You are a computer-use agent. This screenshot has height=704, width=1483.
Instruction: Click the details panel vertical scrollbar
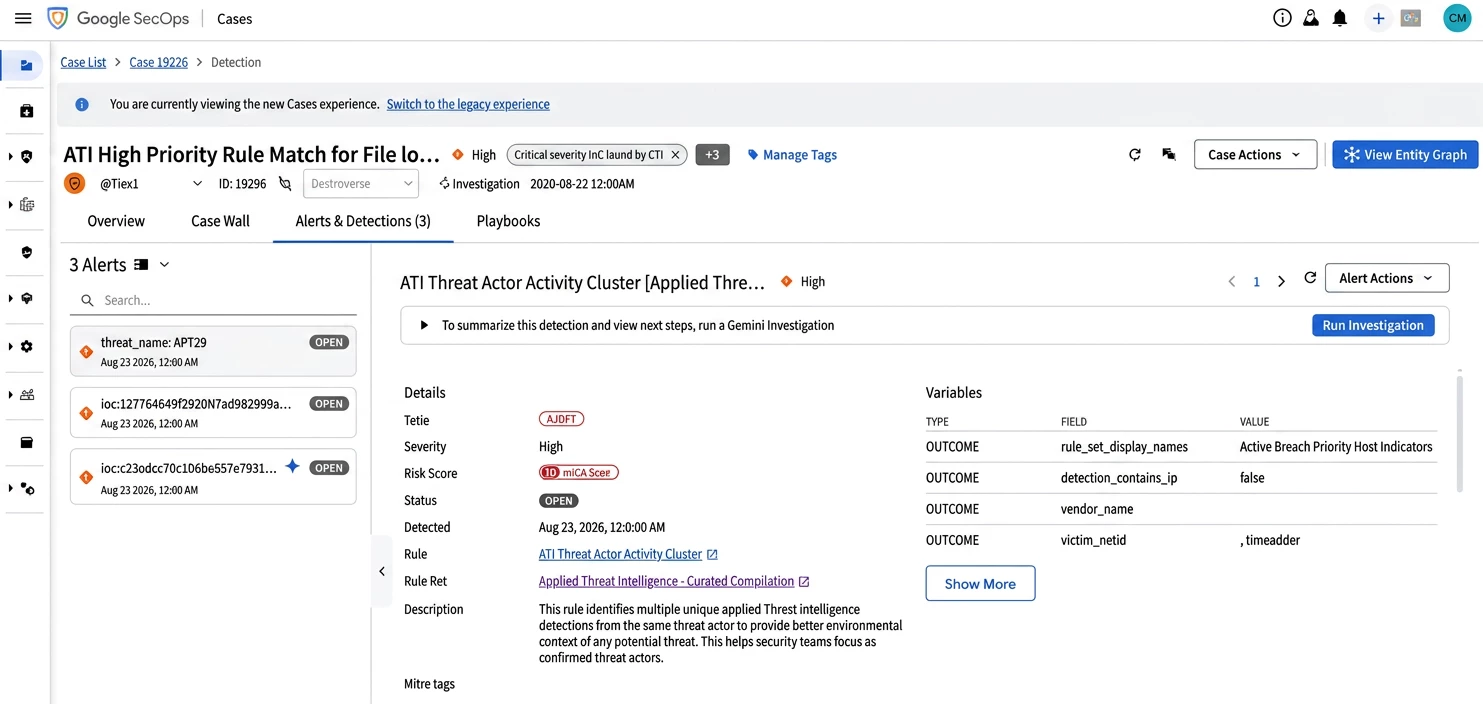tap(1460, 433)
